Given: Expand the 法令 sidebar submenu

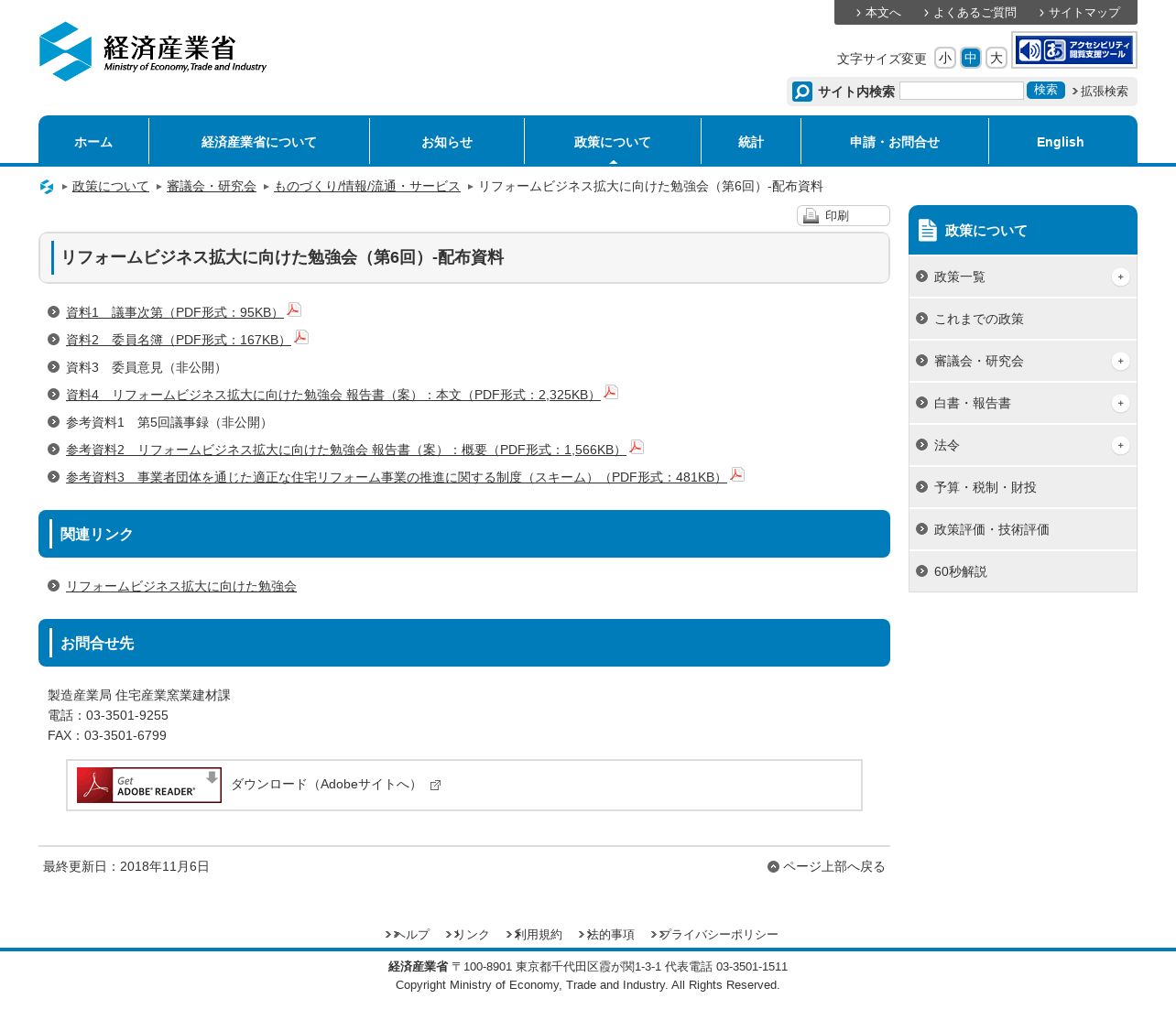Looking at the screenshot, I should (x=1121, y=446).
